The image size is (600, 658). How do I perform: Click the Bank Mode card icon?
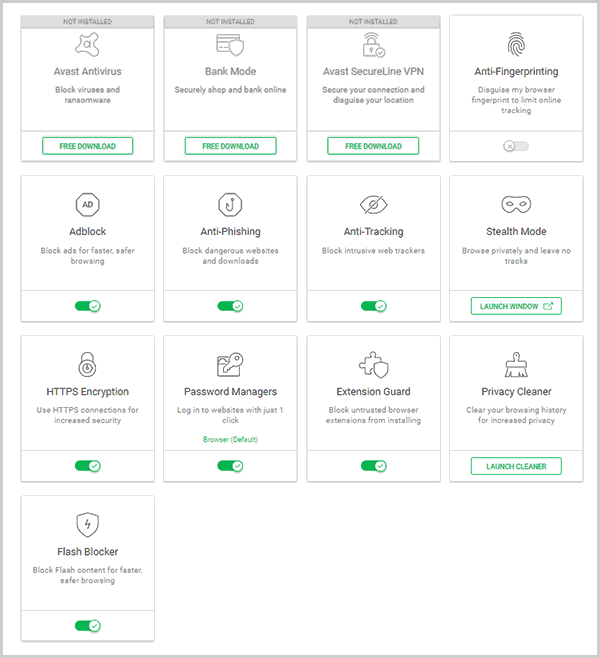230,45
